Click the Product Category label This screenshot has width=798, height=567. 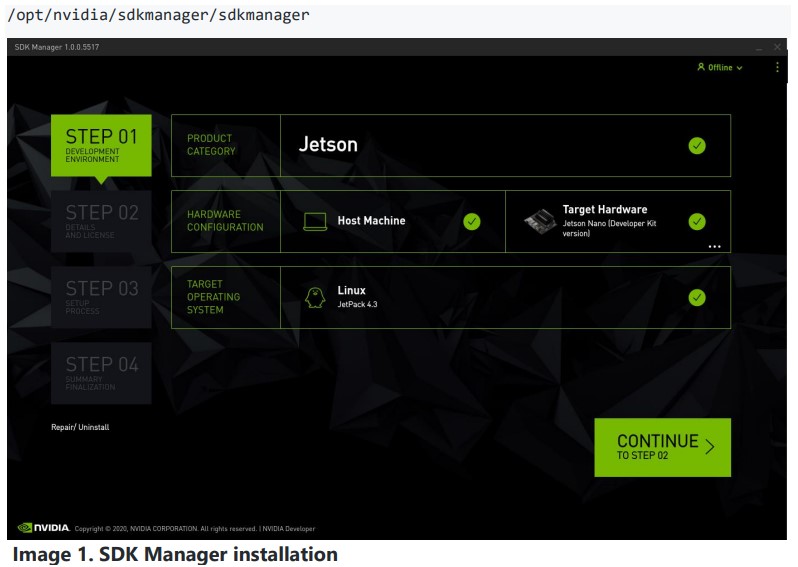211,145
